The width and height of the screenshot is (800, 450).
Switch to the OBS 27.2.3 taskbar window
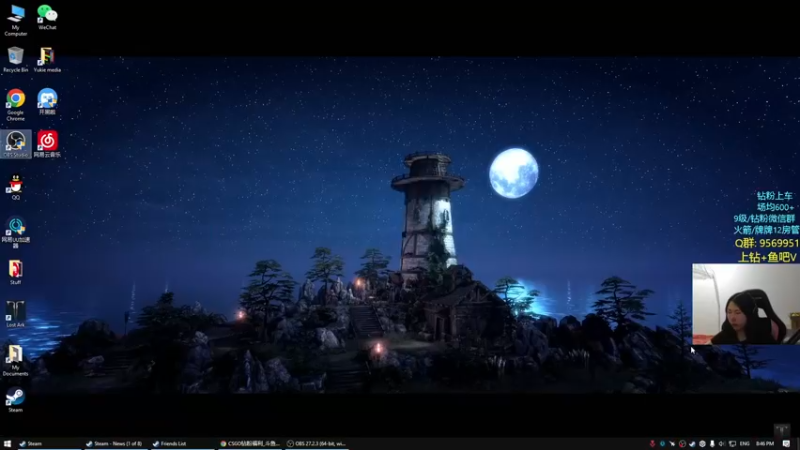click(x=316, y=444)
